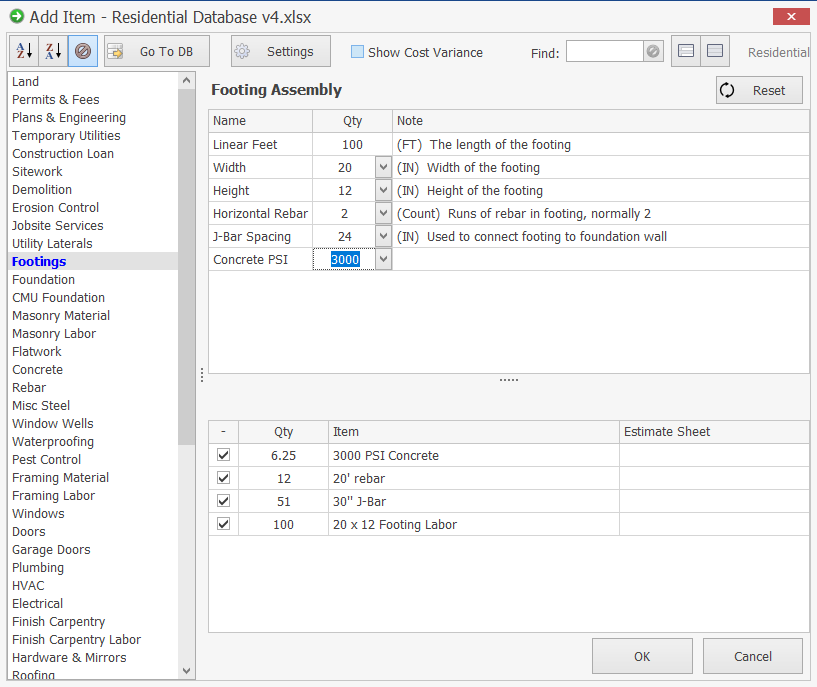
Task: Click the Go To DB button
Action: 157,51
